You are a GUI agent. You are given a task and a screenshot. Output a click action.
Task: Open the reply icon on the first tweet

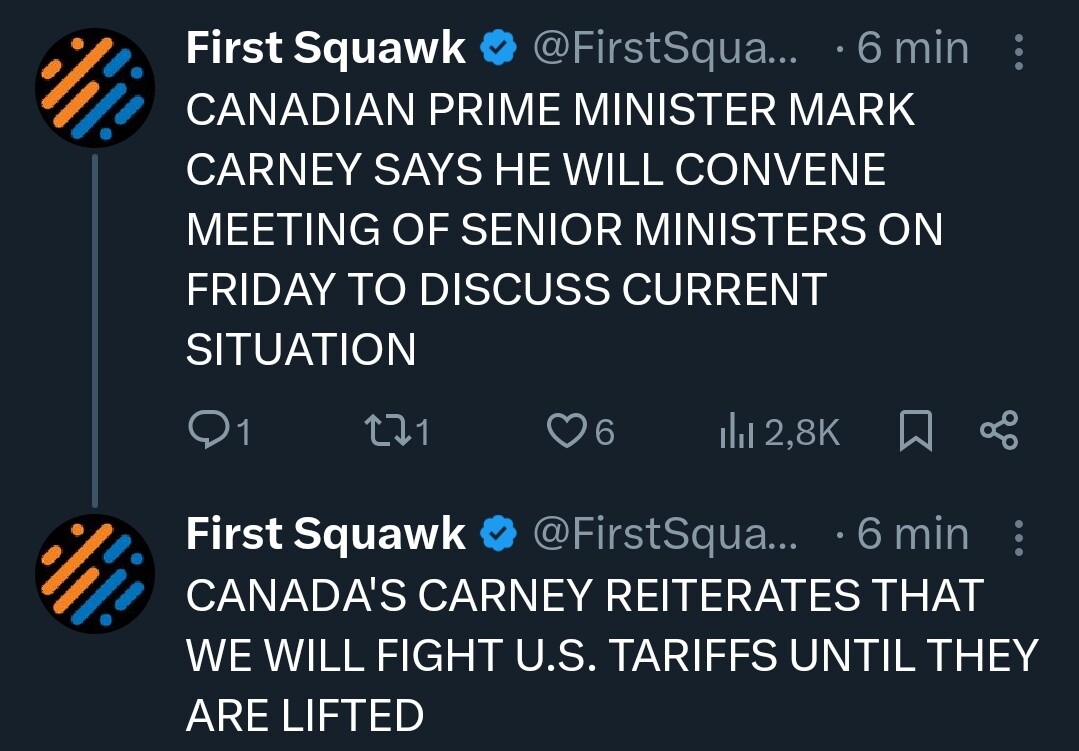[x=207, y=430]
